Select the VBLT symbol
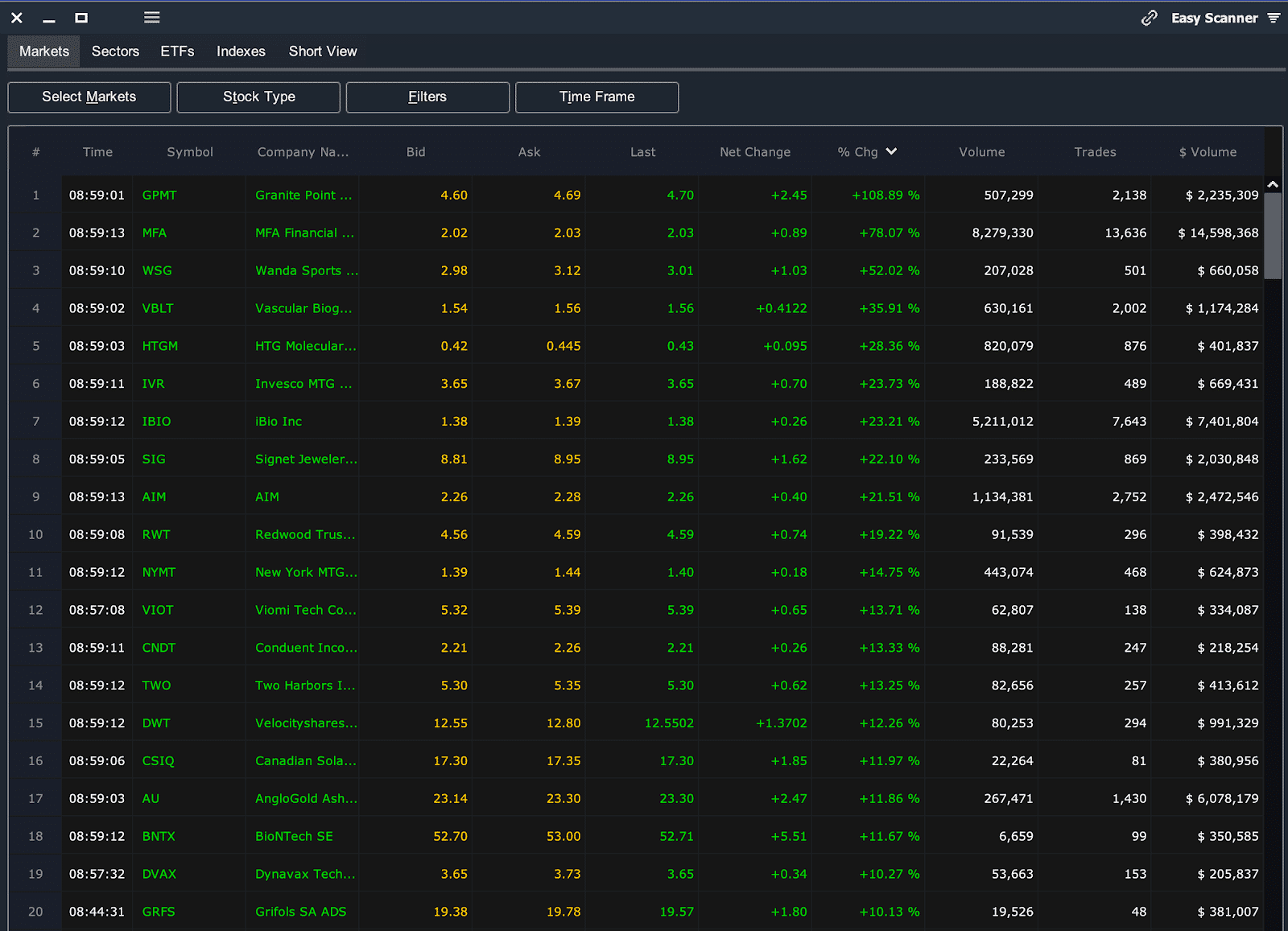 [x=158, y=309]
